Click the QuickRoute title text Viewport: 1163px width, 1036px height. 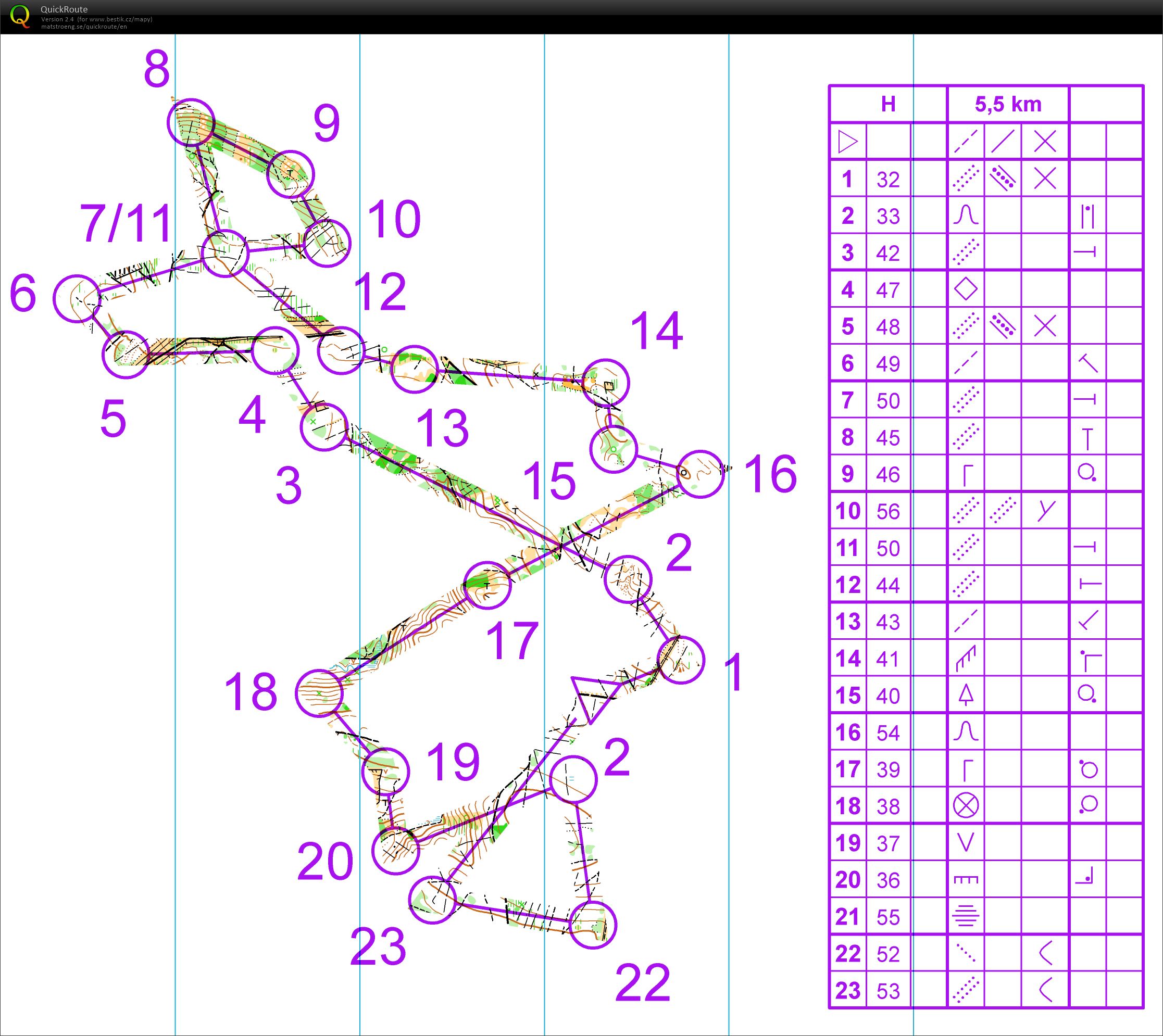pyautogui.click(x=64, y=10)
